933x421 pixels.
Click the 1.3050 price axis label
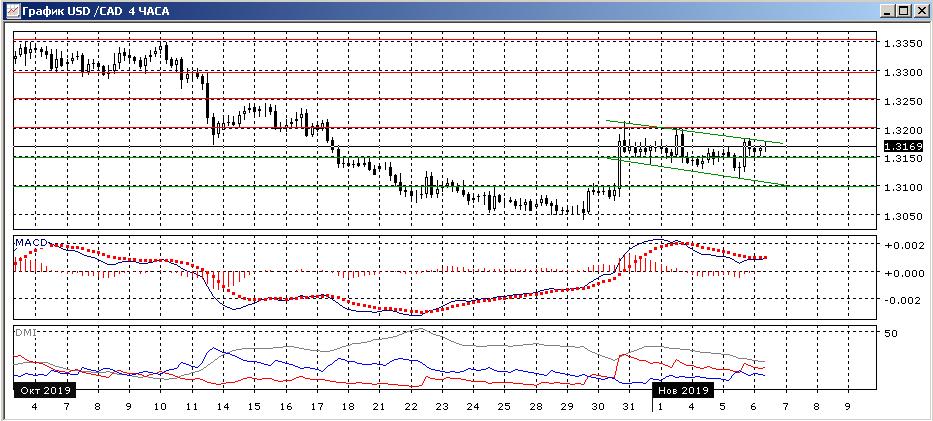coord(903,216)
